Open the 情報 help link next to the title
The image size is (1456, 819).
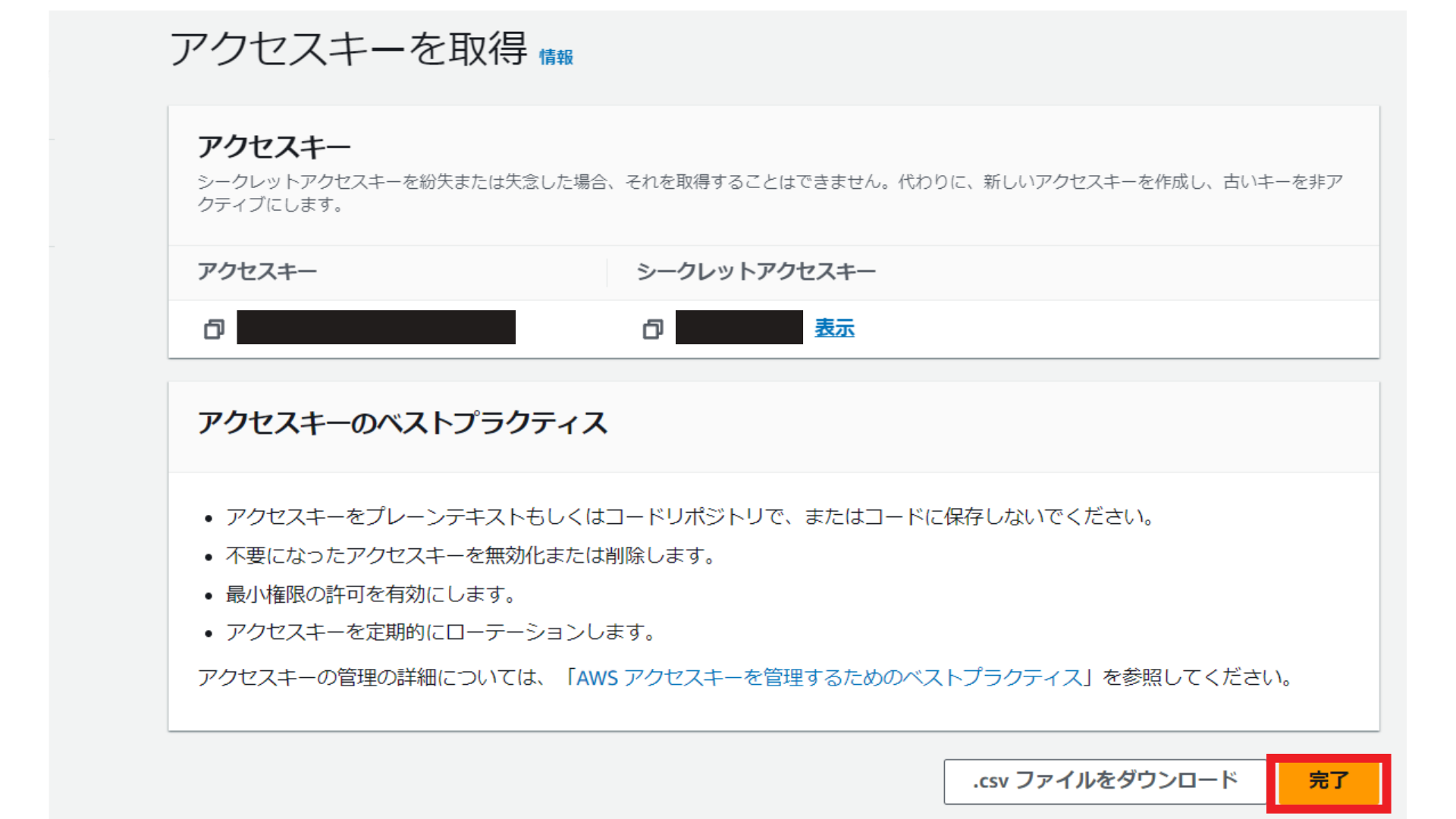(x=554, y=56)
